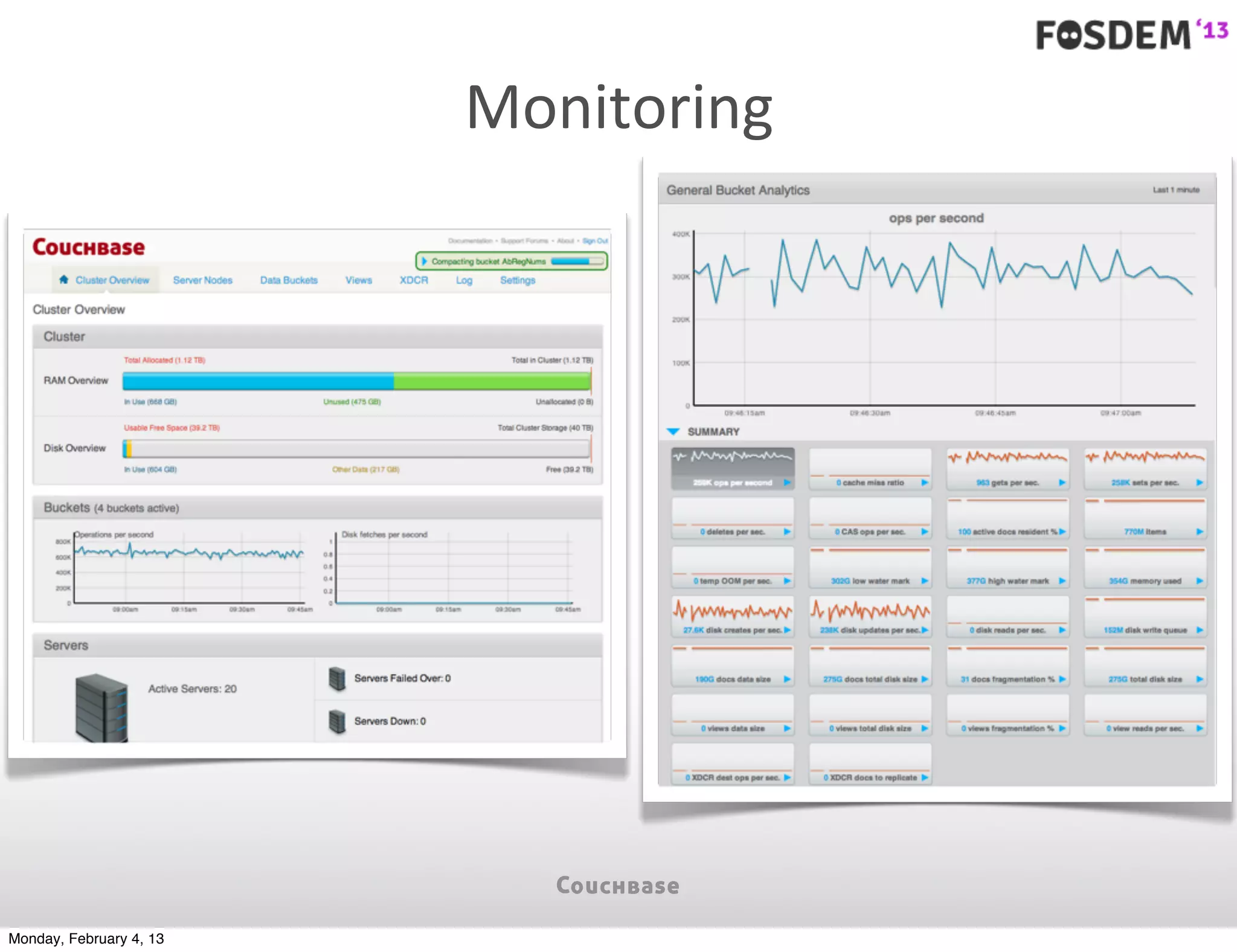This screenshot has width=1237, height=952.
Task: Click the Servers Failed Over server icon
Action: (x=337, y=678)
